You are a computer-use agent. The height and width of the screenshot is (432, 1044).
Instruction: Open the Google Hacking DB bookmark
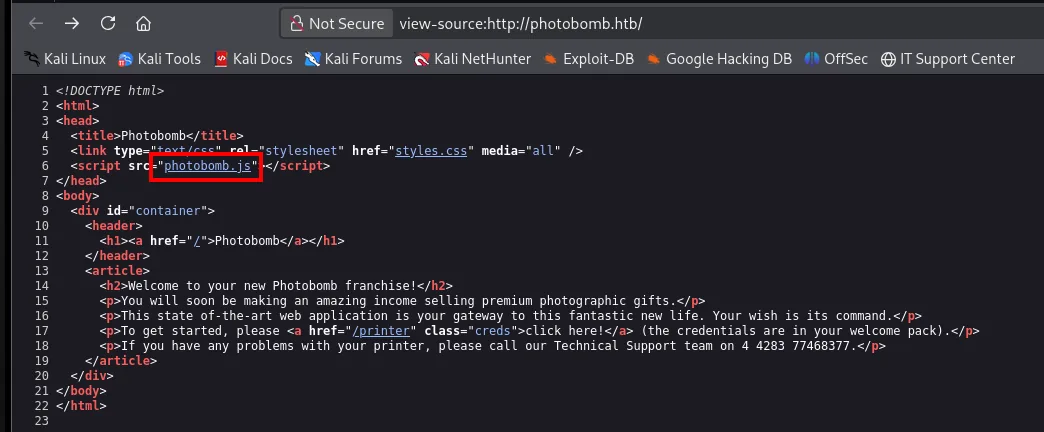(719, 59)
